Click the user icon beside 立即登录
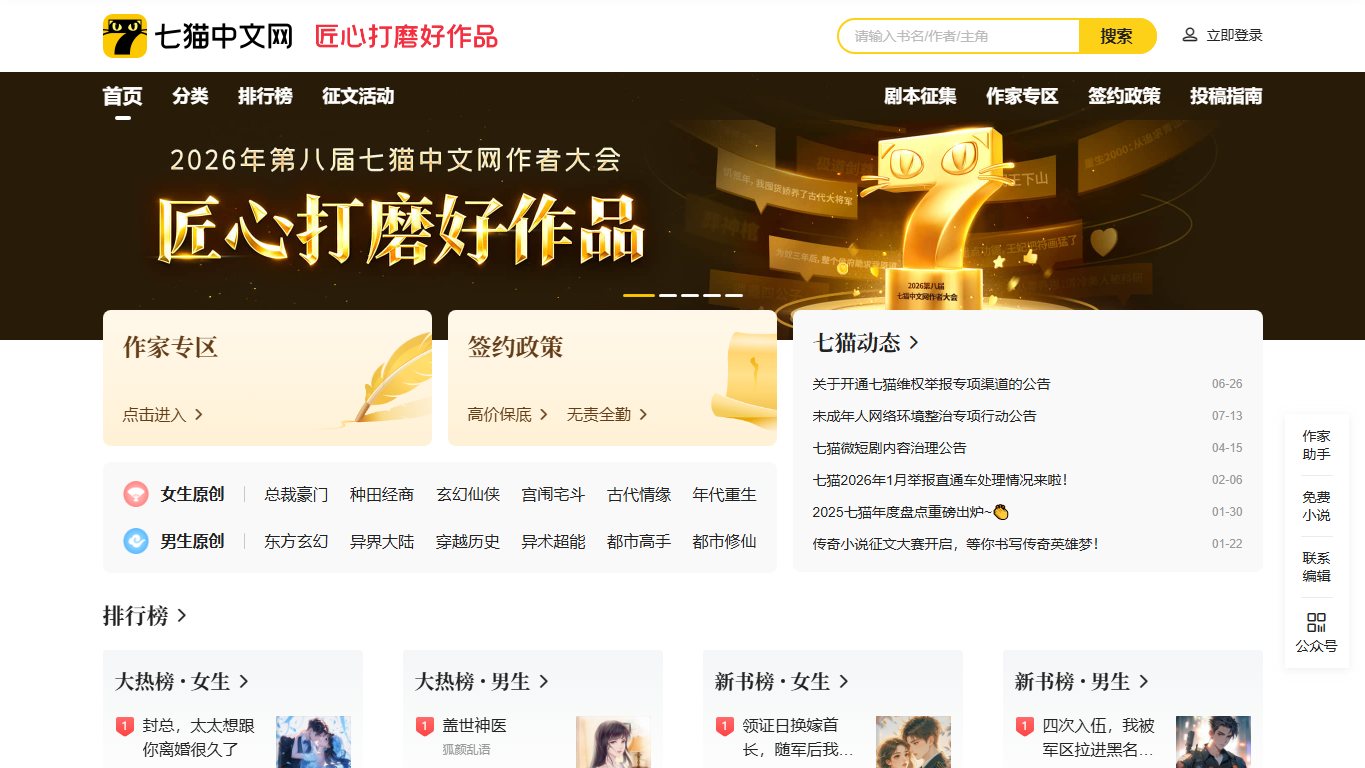This screenshot has height=768, width=1365. tap(1190, 35)
